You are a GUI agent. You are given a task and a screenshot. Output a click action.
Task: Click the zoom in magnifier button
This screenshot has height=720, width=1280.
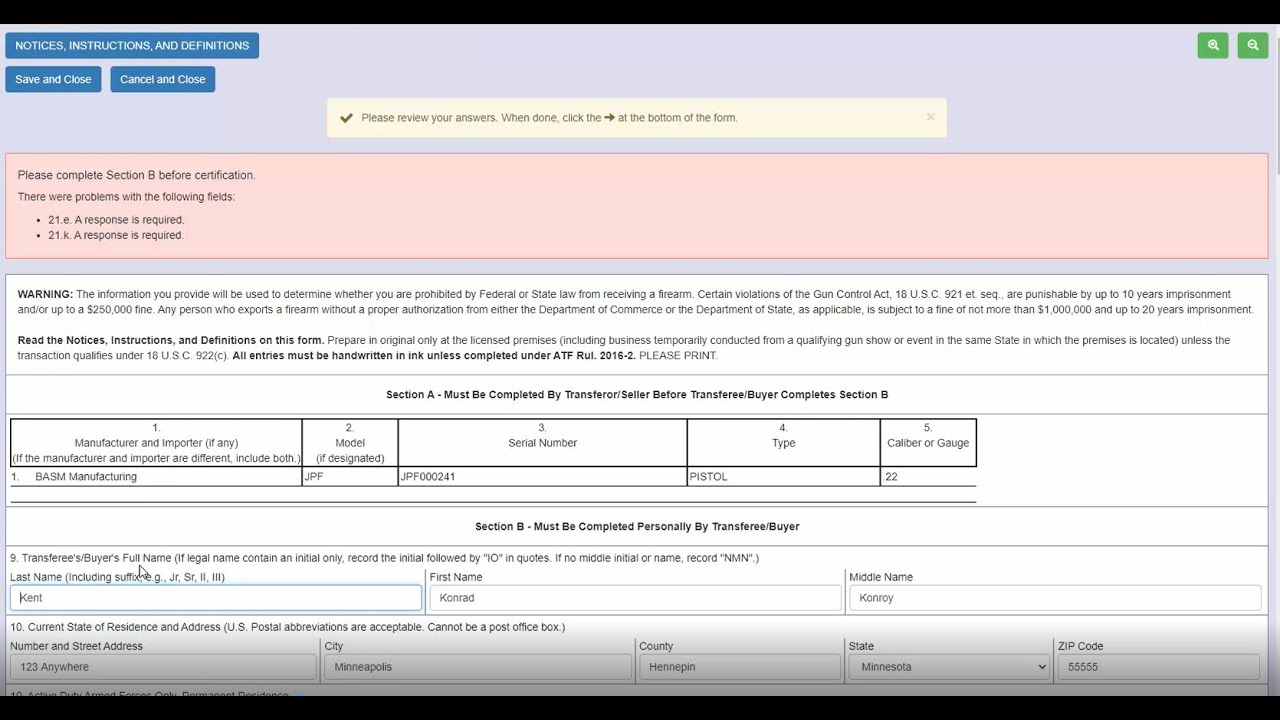1212,45
